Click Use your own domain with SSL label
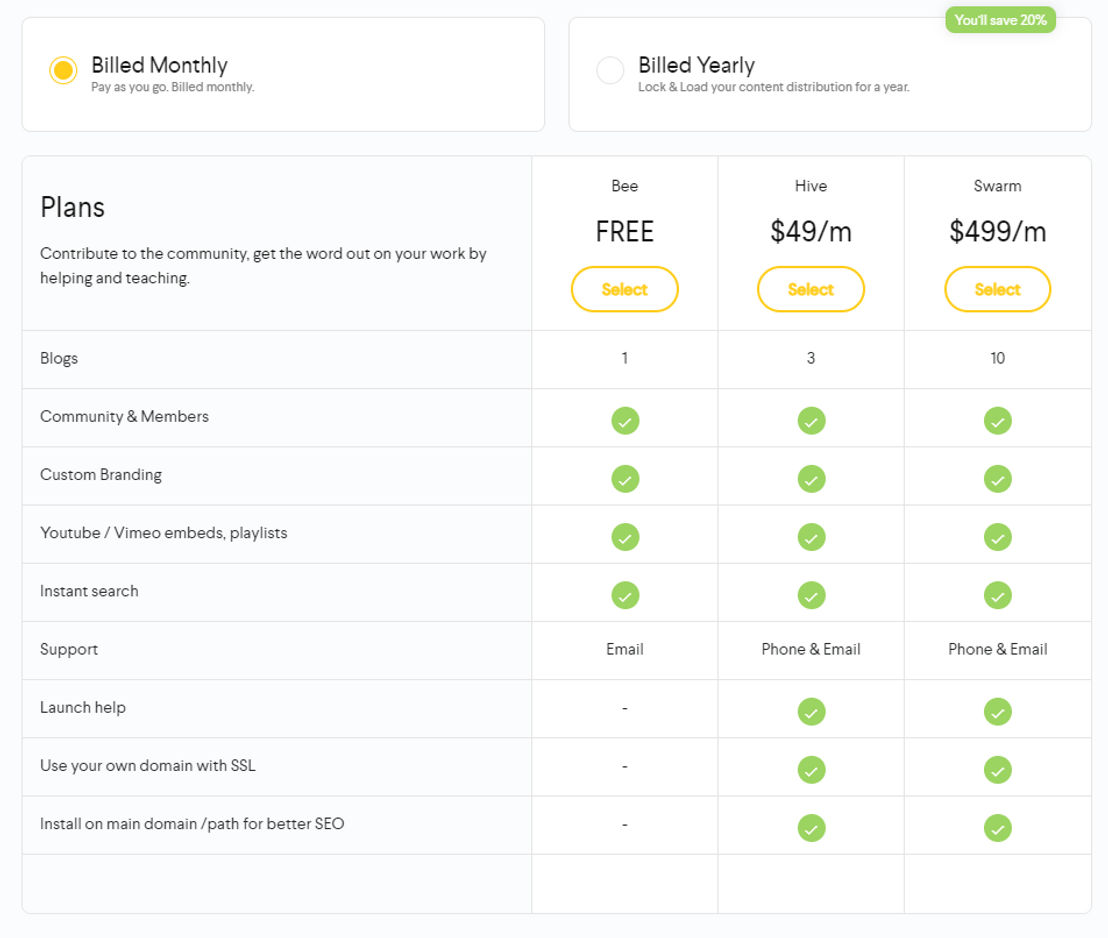 [148, 766]
